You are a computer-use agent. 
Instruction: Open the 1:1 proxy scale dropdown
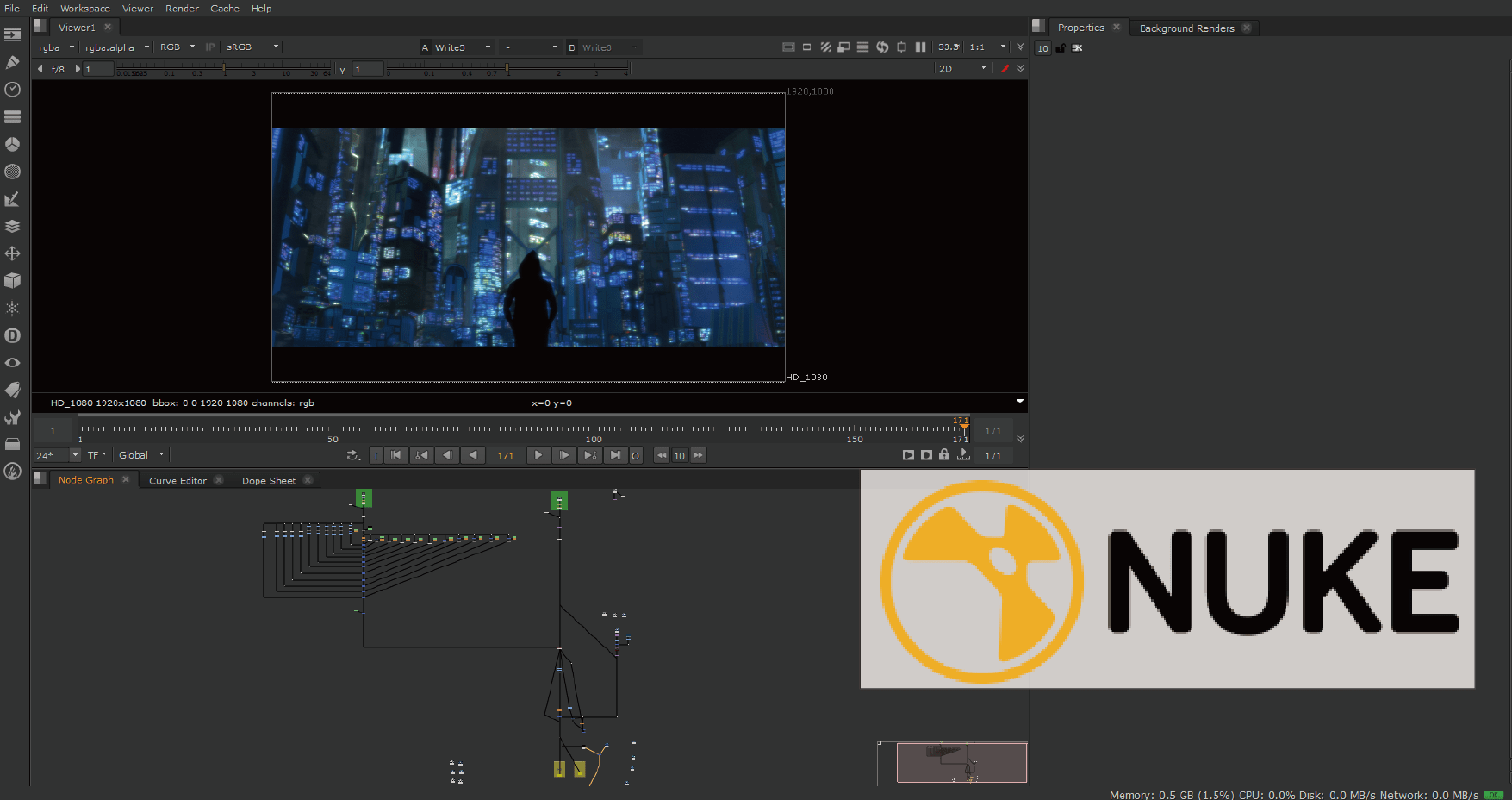tap(986, 47)
